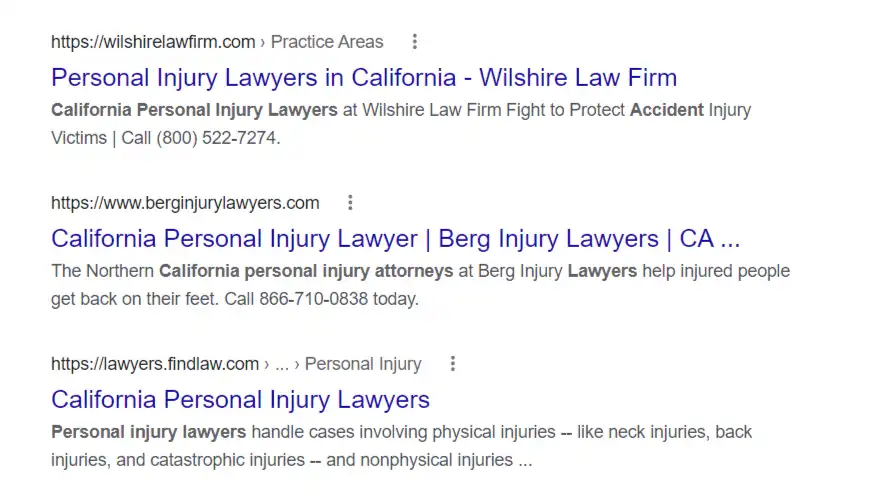Open the three-dot menu beside wilshirelawfirm.com
The image size is (877, 493).
(414, 41)
